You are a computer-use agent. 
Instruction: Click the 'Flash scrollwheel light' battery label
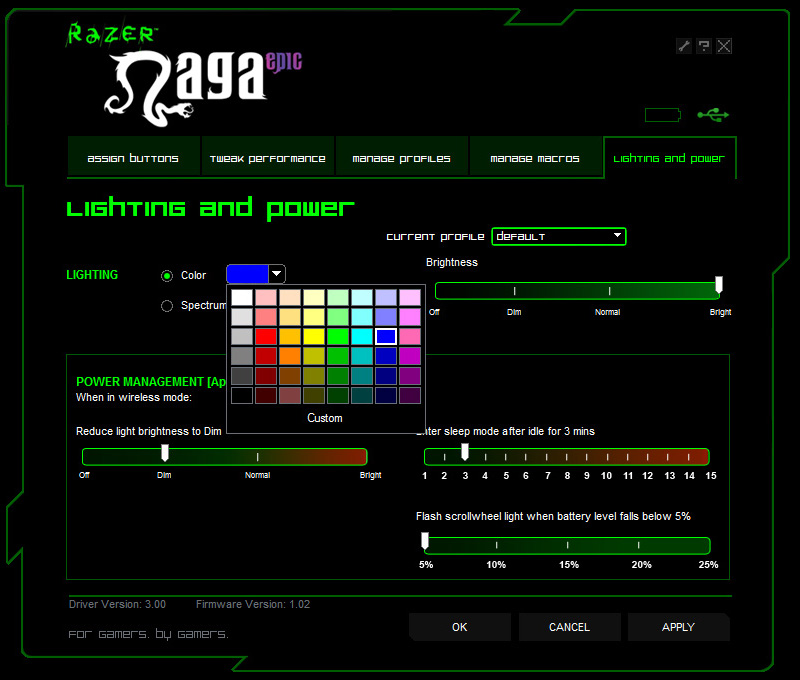point(554,517)
